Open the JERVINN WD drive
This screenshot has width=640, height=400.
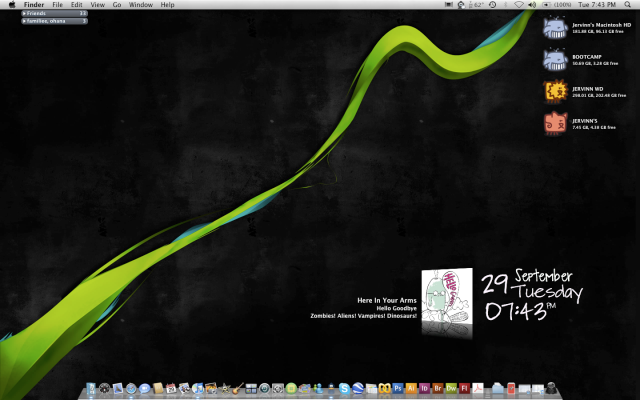coord(555,91)
